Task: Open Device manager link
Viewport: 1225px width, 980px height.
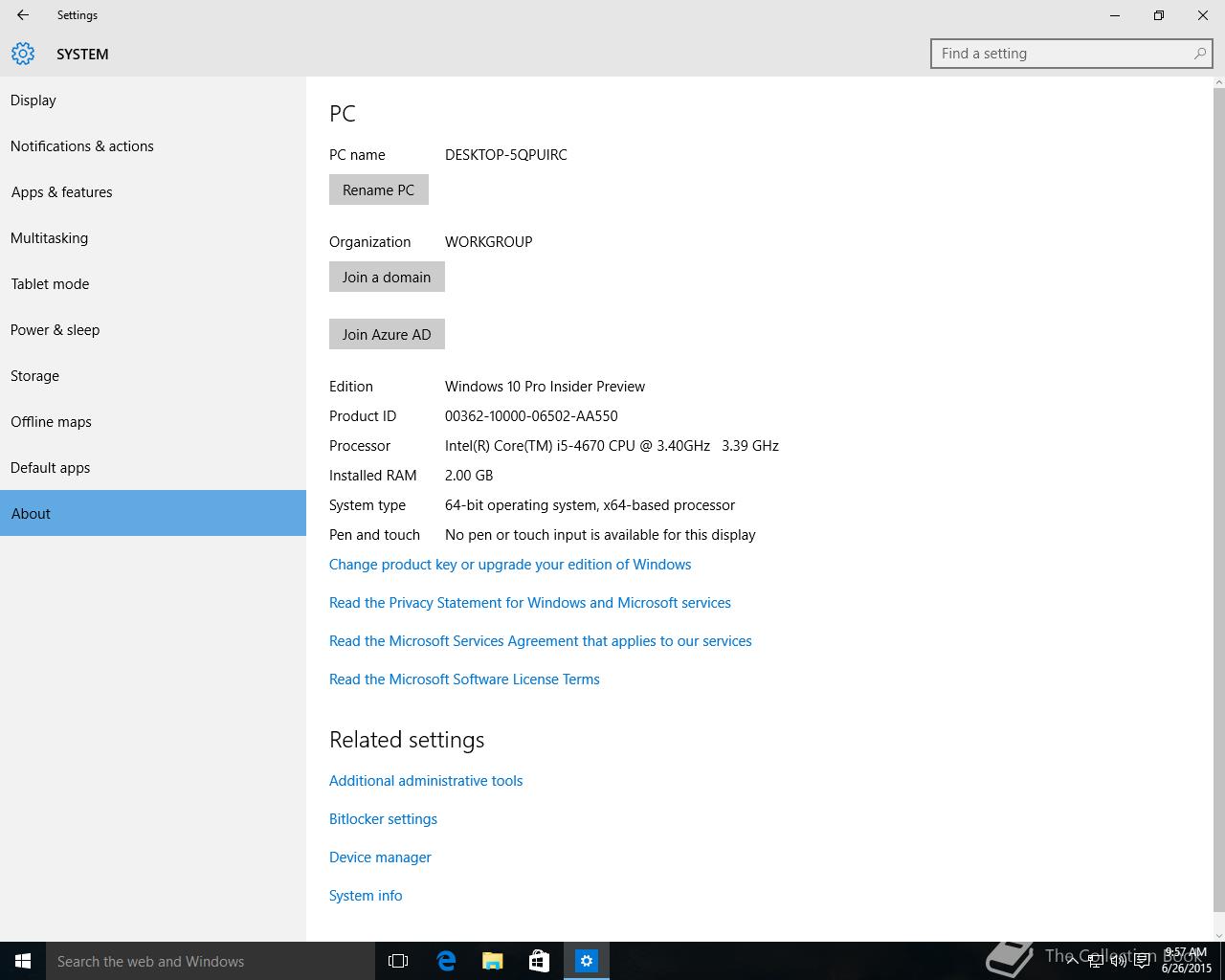Action: (x=380, y=857)
